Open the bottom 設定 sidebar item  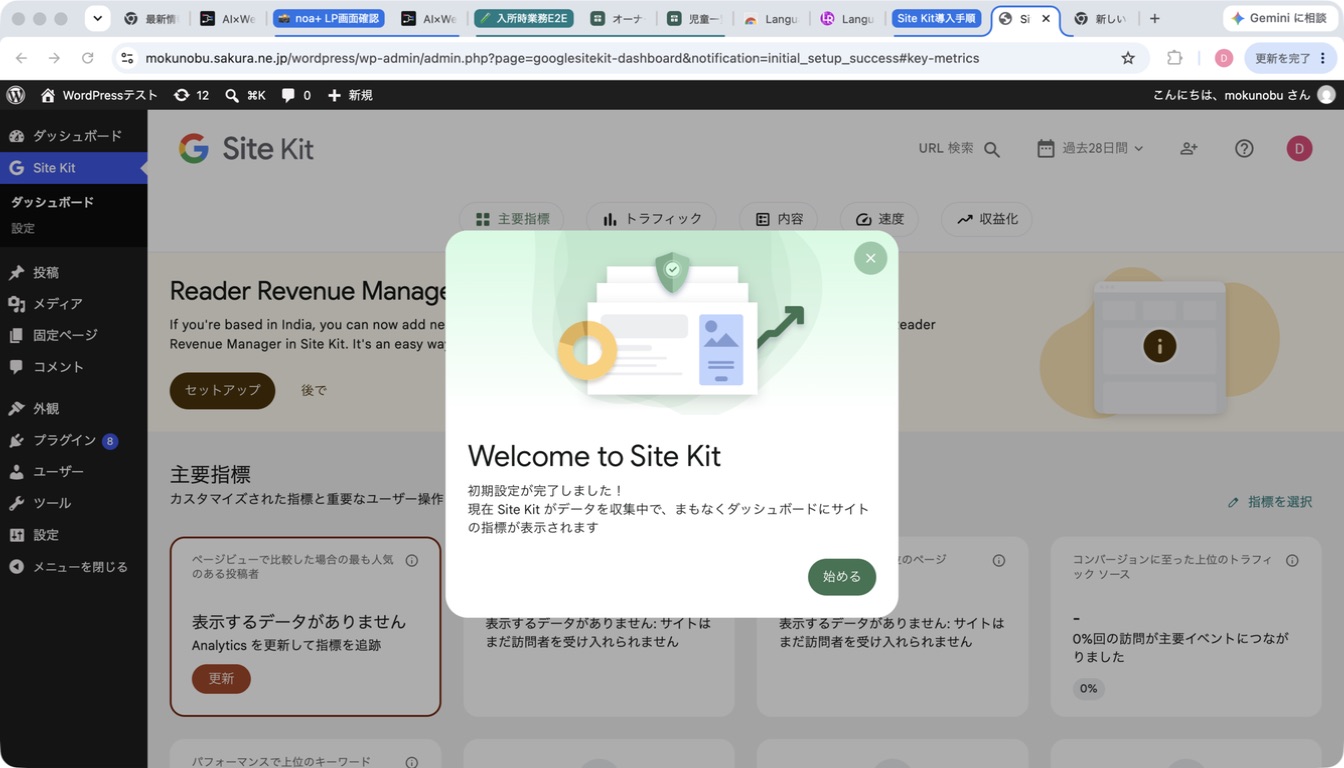point(73,535)
